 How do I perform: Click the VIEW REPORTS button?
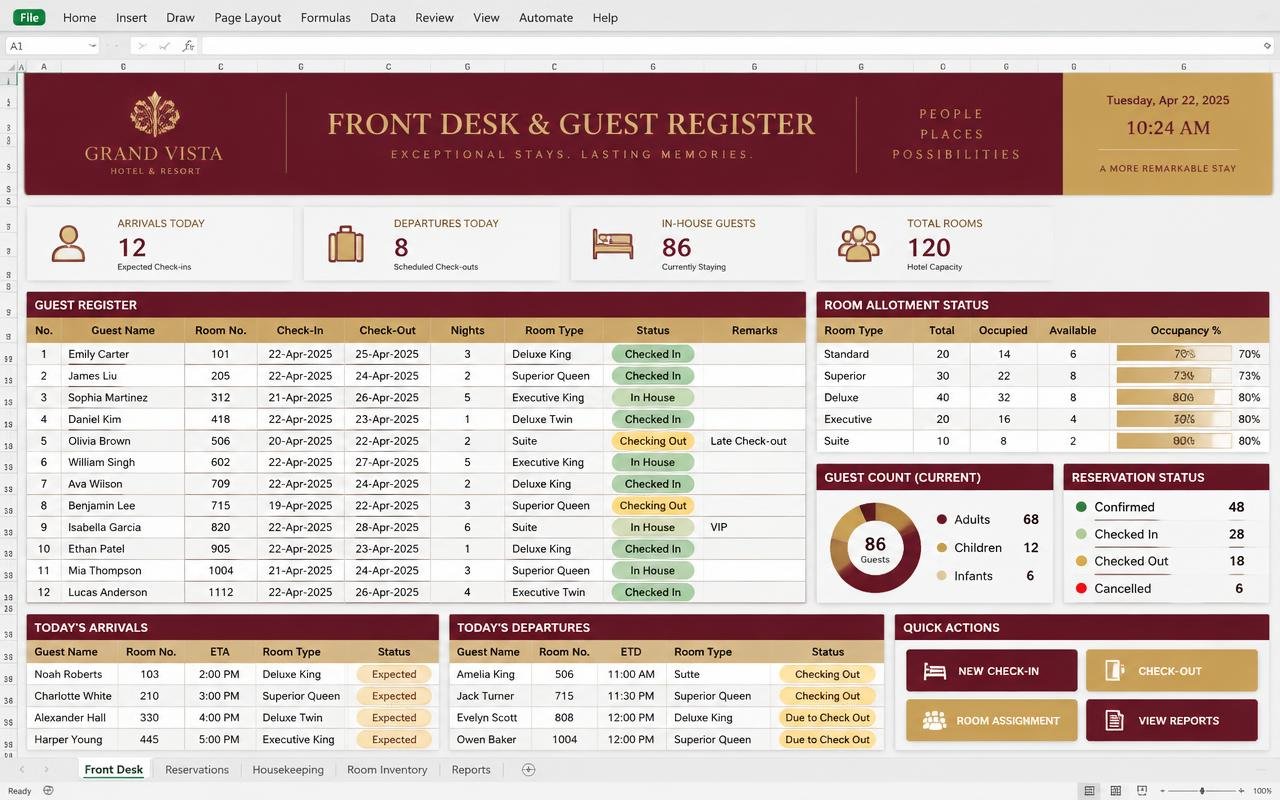[x=1172, y=720]
